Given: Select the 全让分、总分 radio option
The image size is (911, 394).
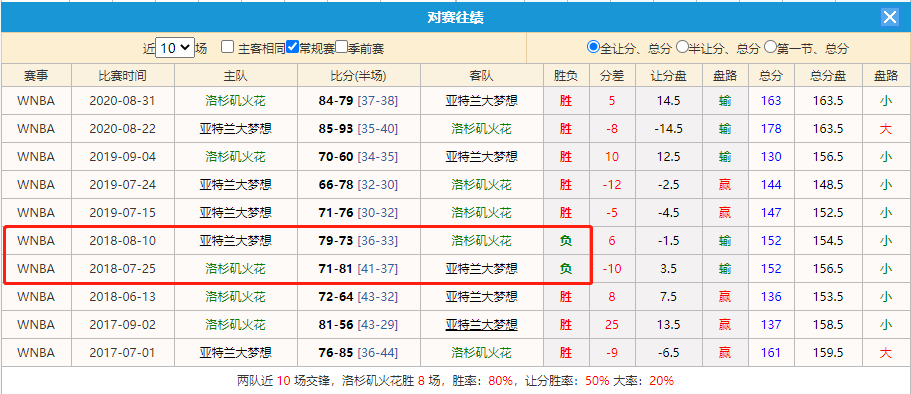Looking at the screenshot, I should [593, 46].
